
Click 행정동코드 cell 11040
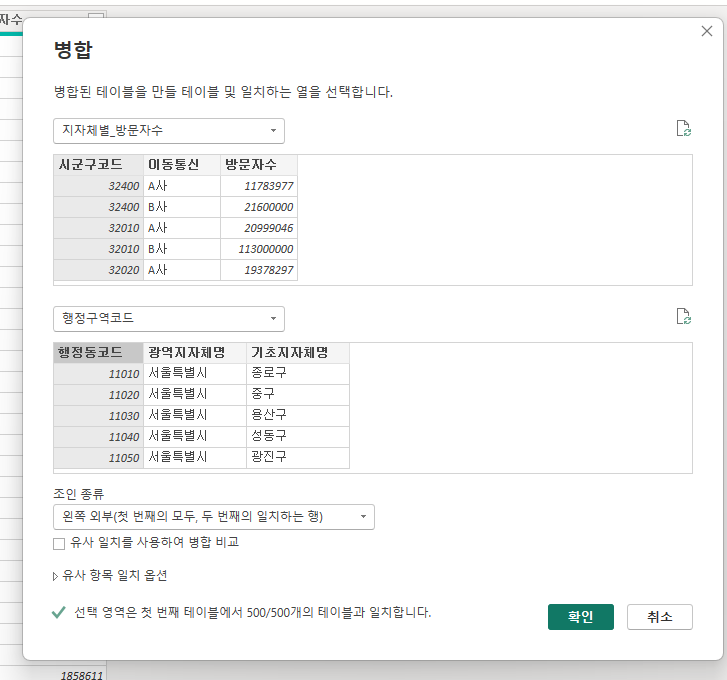click(98, 437)
